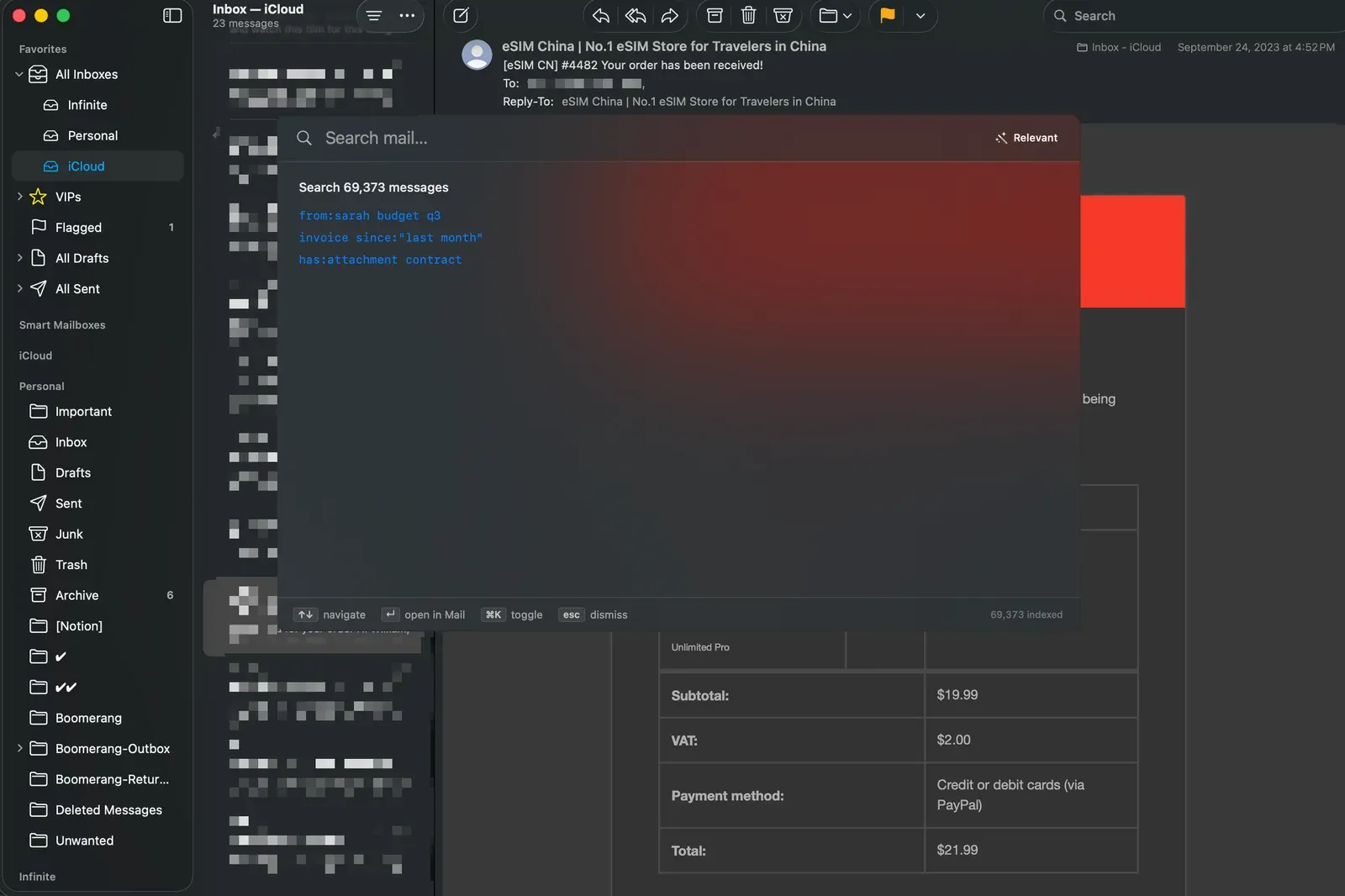1345x896 pixels.
Task: Delete the message with trash icon
Action: 748,15
